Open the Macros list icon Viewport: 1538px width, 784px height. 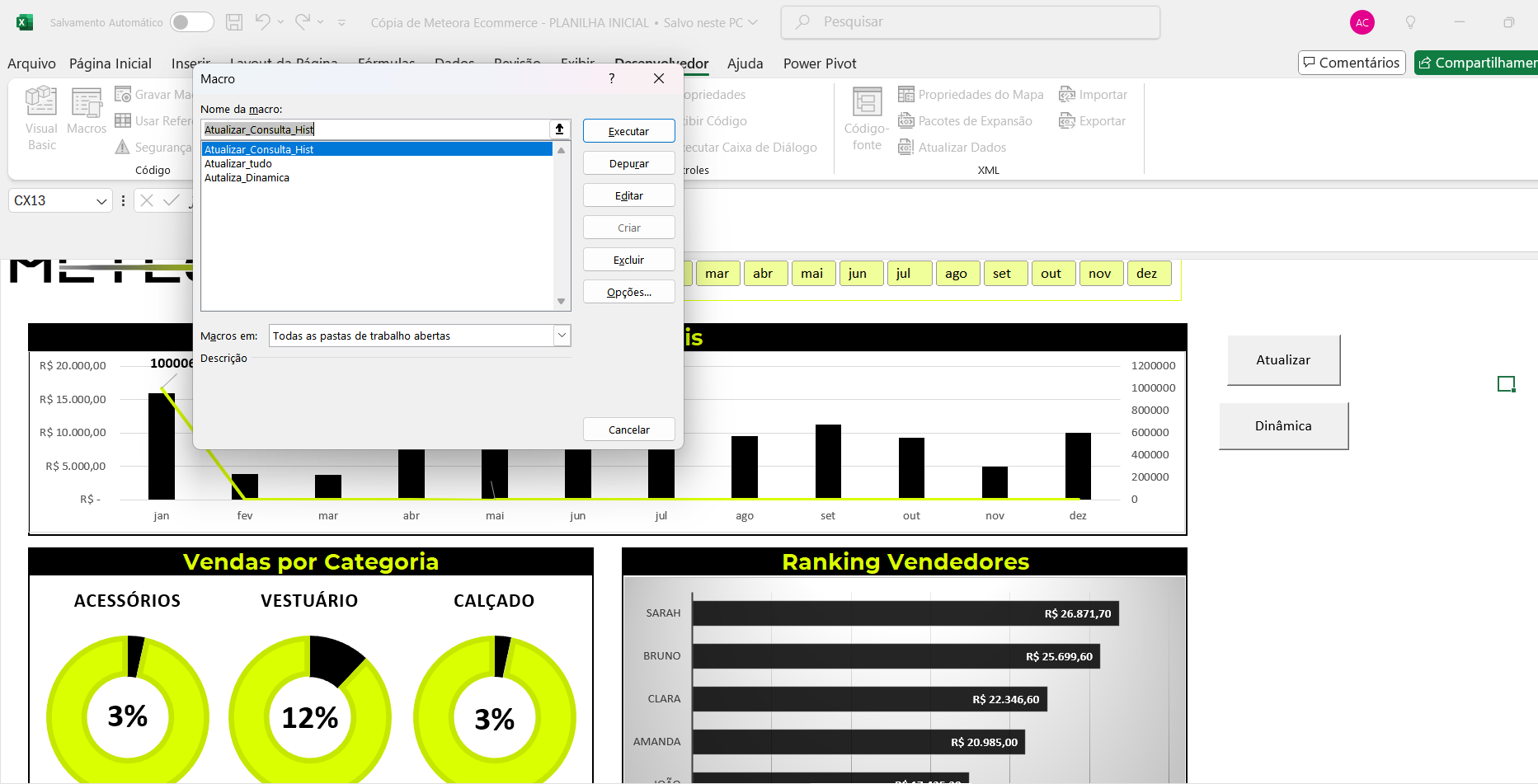[x=87, y=103]
